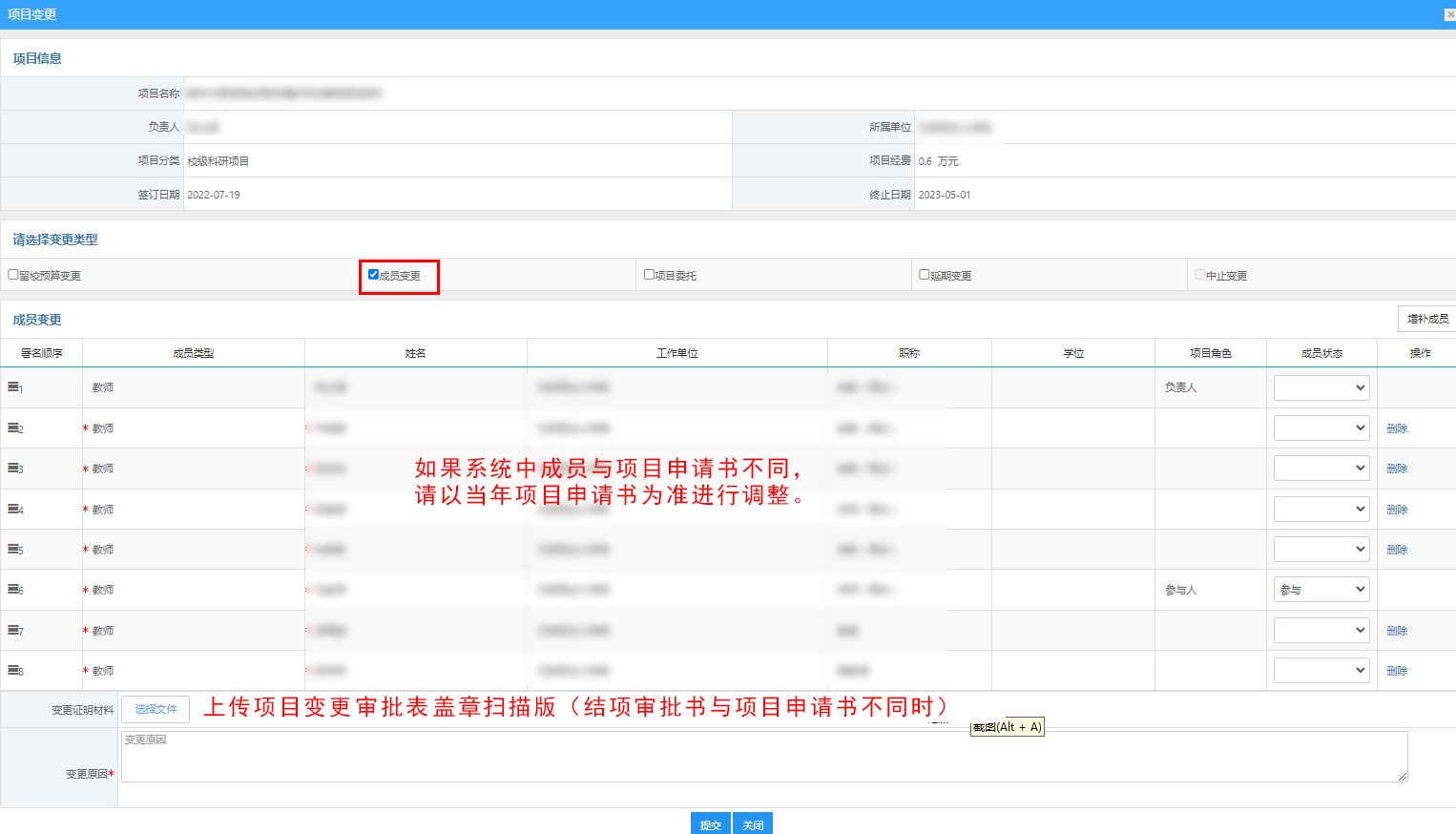Tick the 延期变更 checkbox
This screenshot has height=834, width=1456.
coord(924,275)
